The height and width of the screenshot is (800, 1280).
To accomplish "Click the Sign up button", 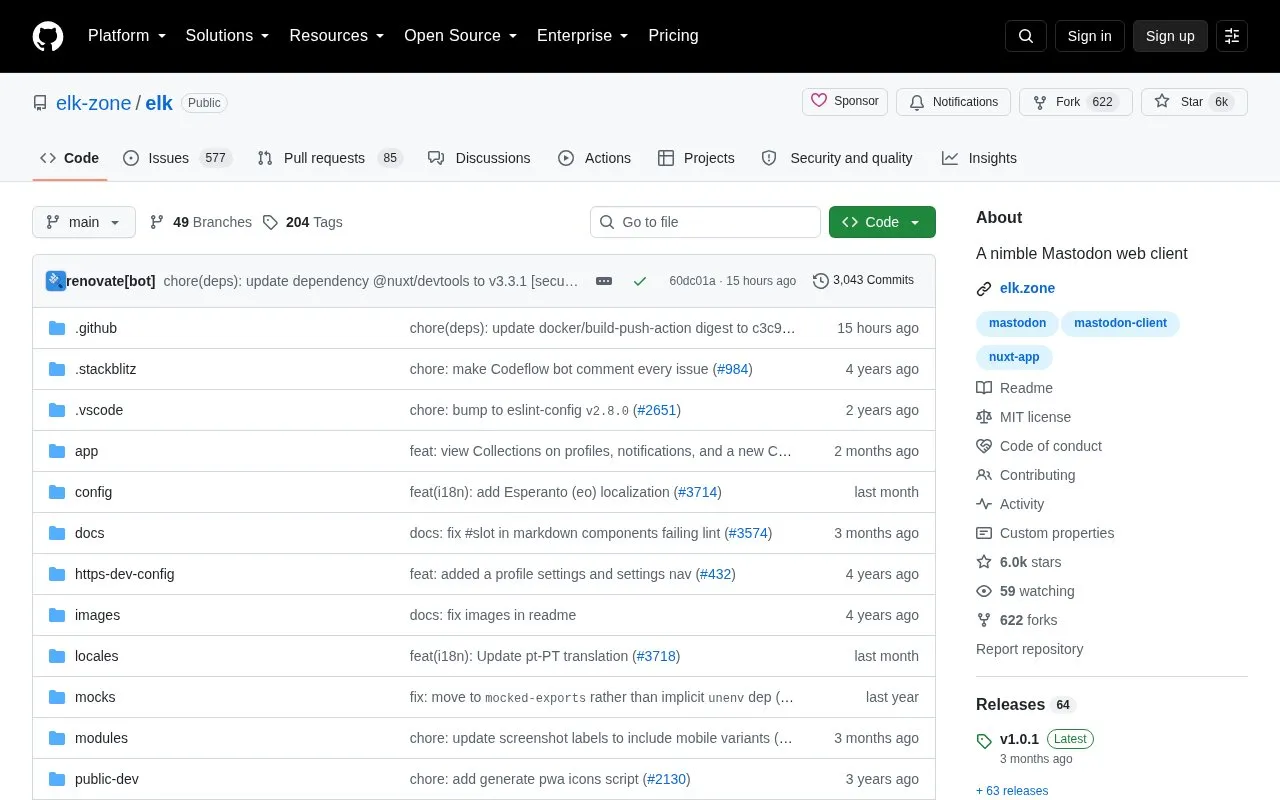I will pyautogui.click(x=1170, y=36).
